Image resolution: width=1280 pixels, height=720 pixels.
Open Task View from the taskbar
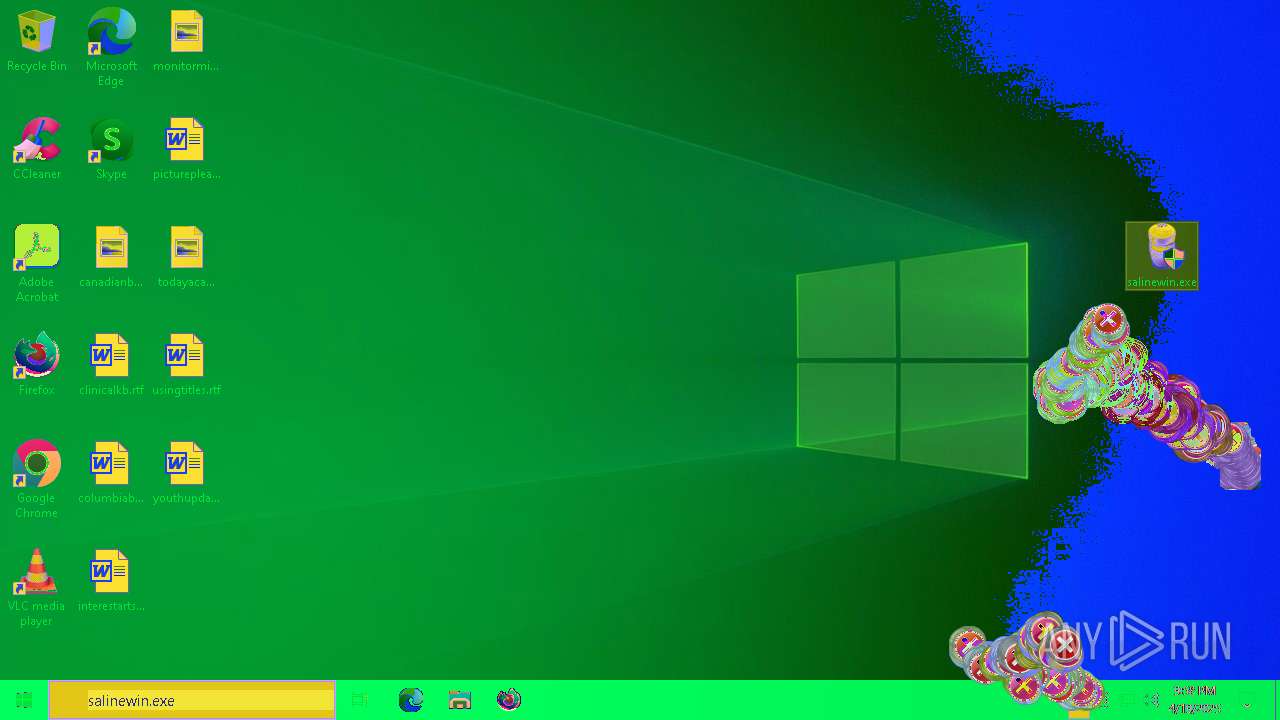(x=360, y=700)
